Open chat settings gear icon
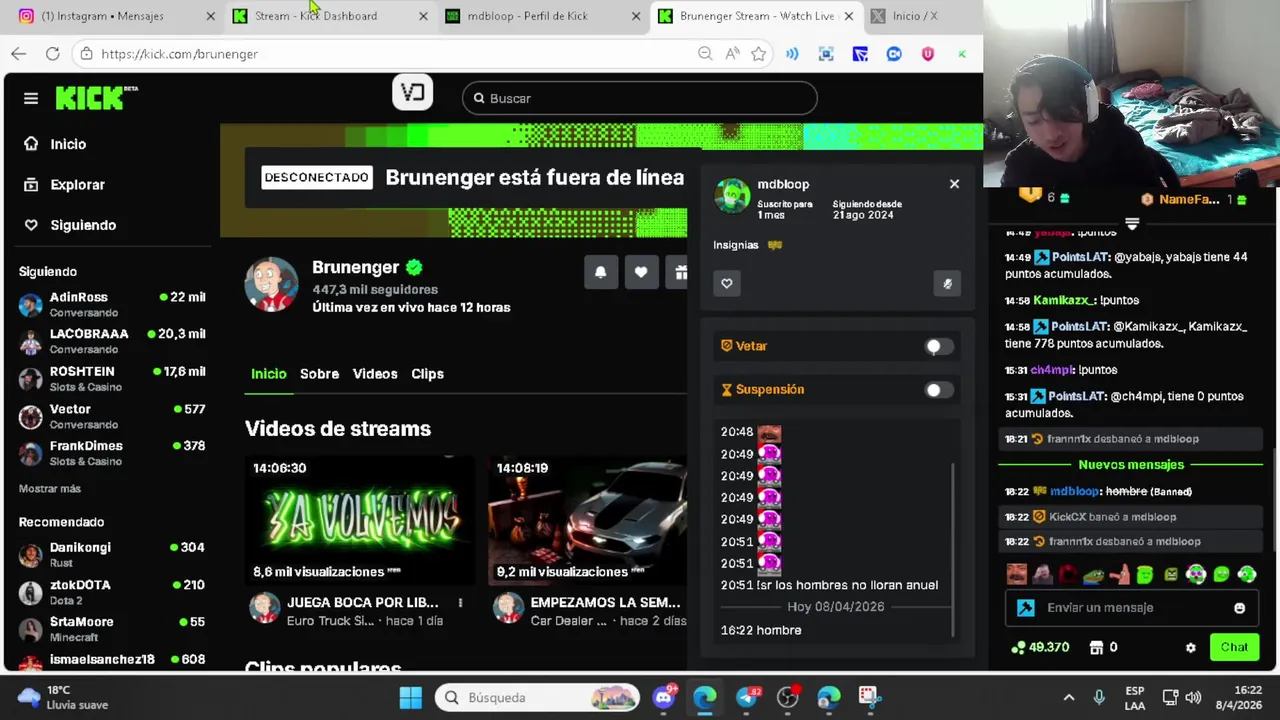Image resolution: width=1280 pixels, height=720 pixels. [x=1190, y=648]
